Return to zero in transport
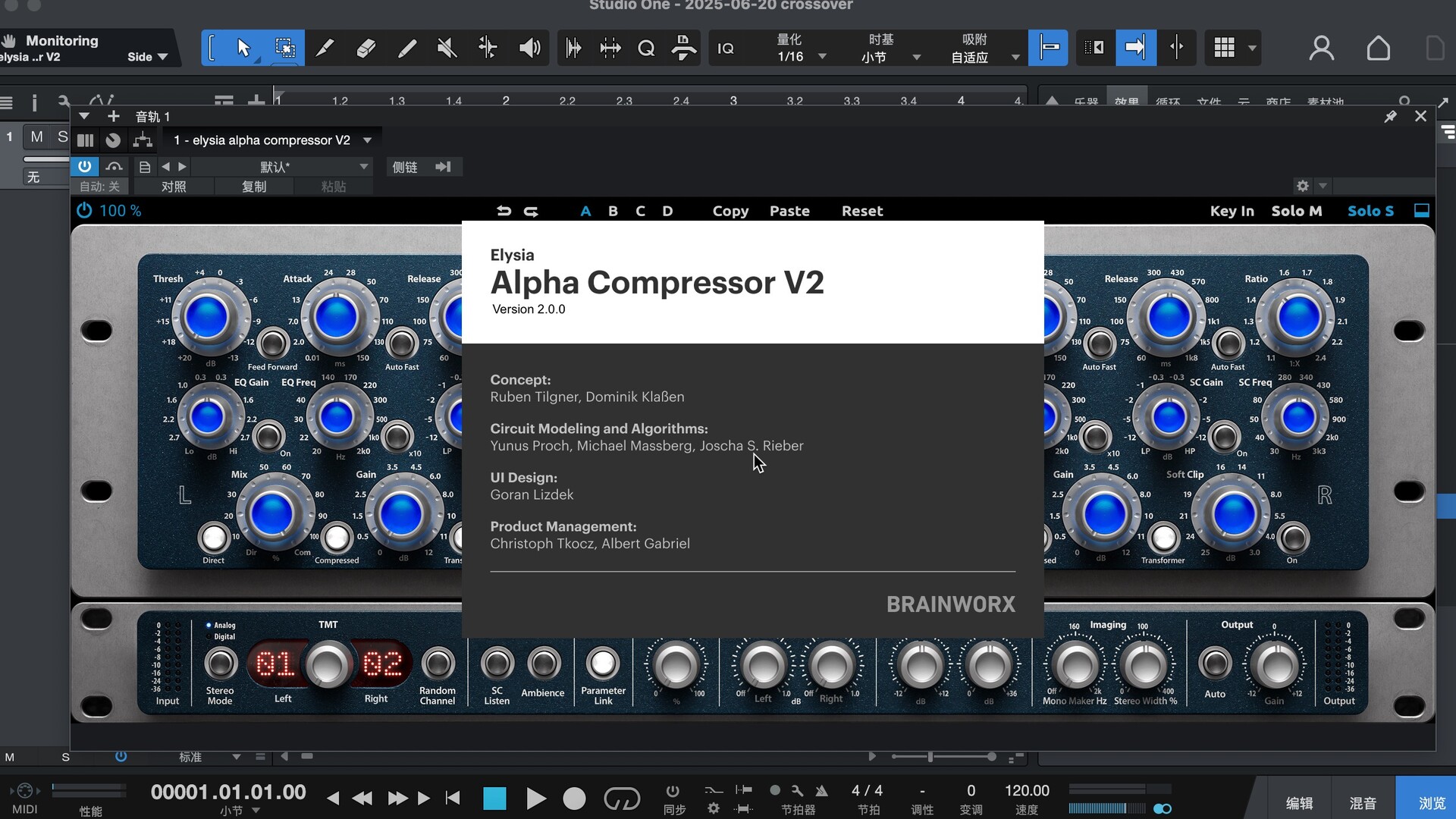Screen dimensions: 1456x819 [453, 798]
